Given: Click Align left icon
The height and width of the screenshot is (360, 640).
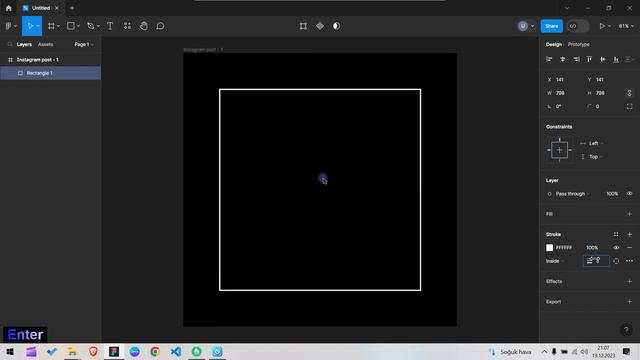Looking at the screenshot, I should pyautogui.click(x=549, y=60).
